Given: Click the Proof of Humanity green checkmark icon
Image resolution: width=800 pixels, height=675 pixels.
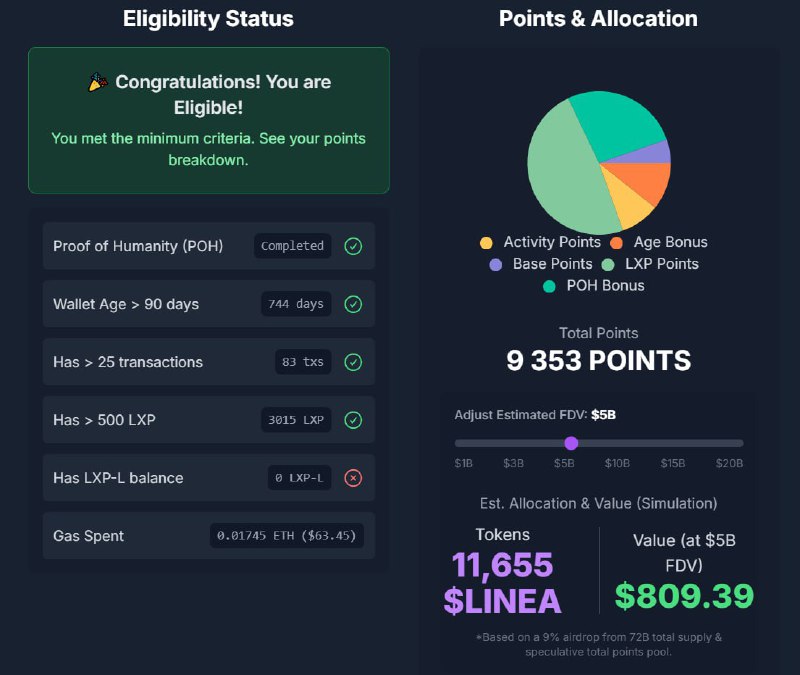Looking at the screenshot, I should [x=353, y=246].
